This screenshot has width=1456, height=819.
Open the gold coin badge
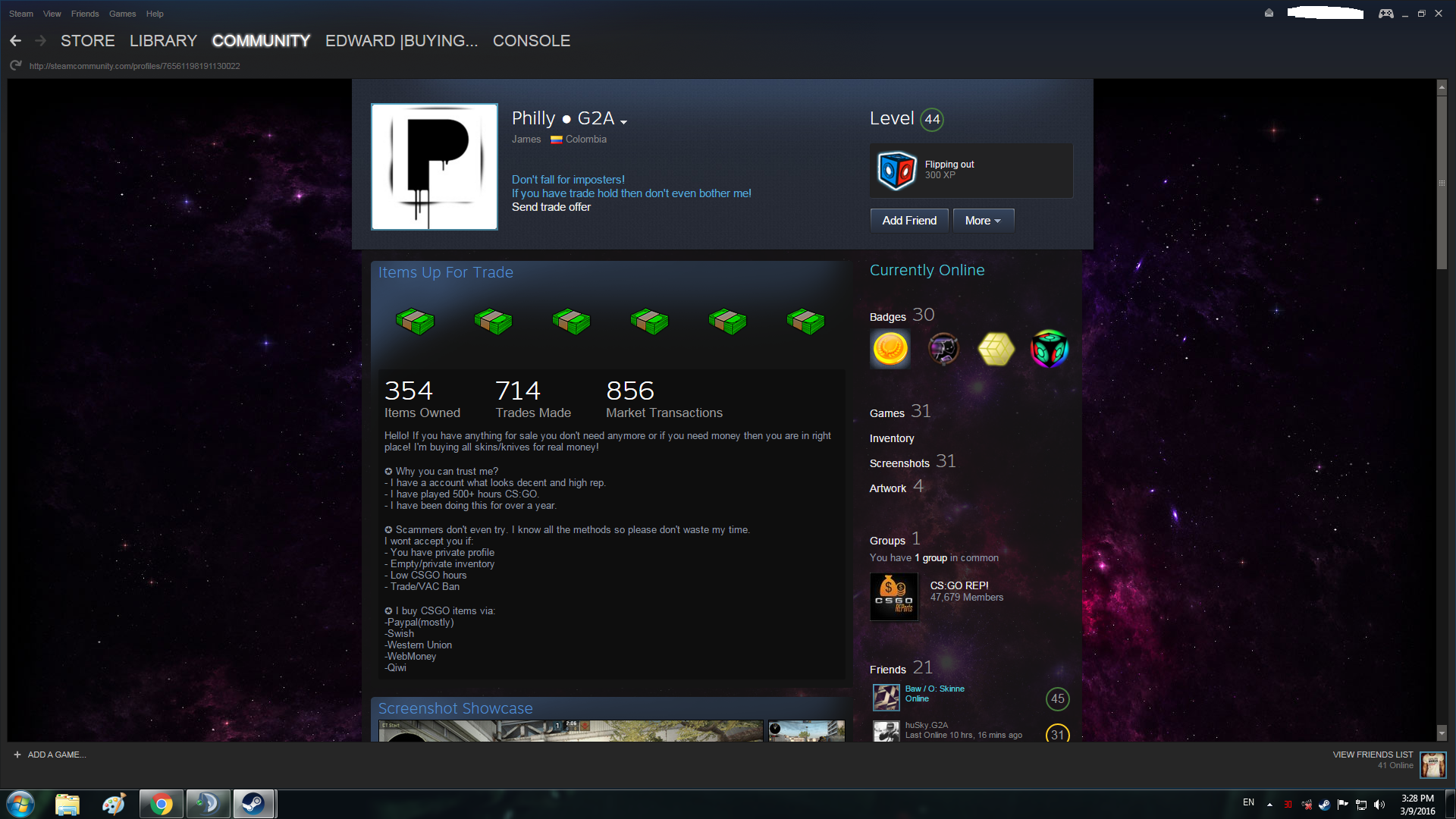click(890, 349)
